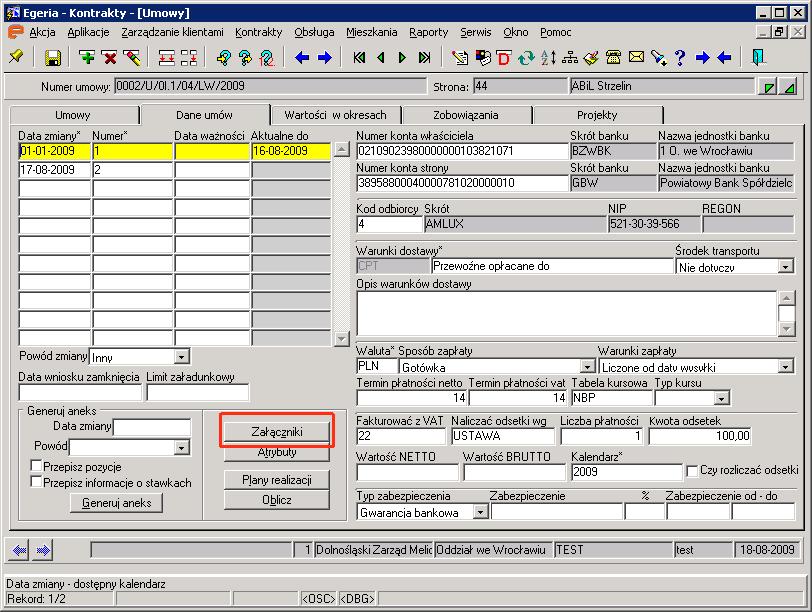The width and height of the screenshot is (812, 612).
Task: Click the insert-row icon with red arrows
Action: (166, 57)
